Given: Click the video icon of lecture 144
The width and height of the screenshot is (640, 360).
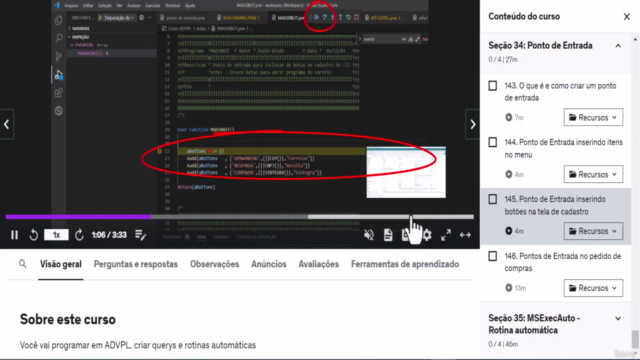Looking at the screenshot, I should [509, 174].
